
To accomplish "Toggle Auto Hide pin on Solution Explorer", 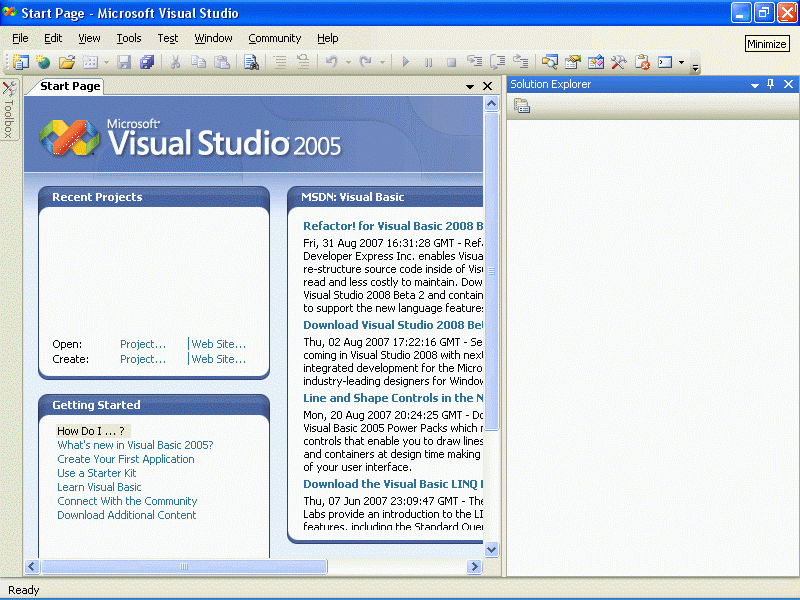I will [x=770, y=84].
